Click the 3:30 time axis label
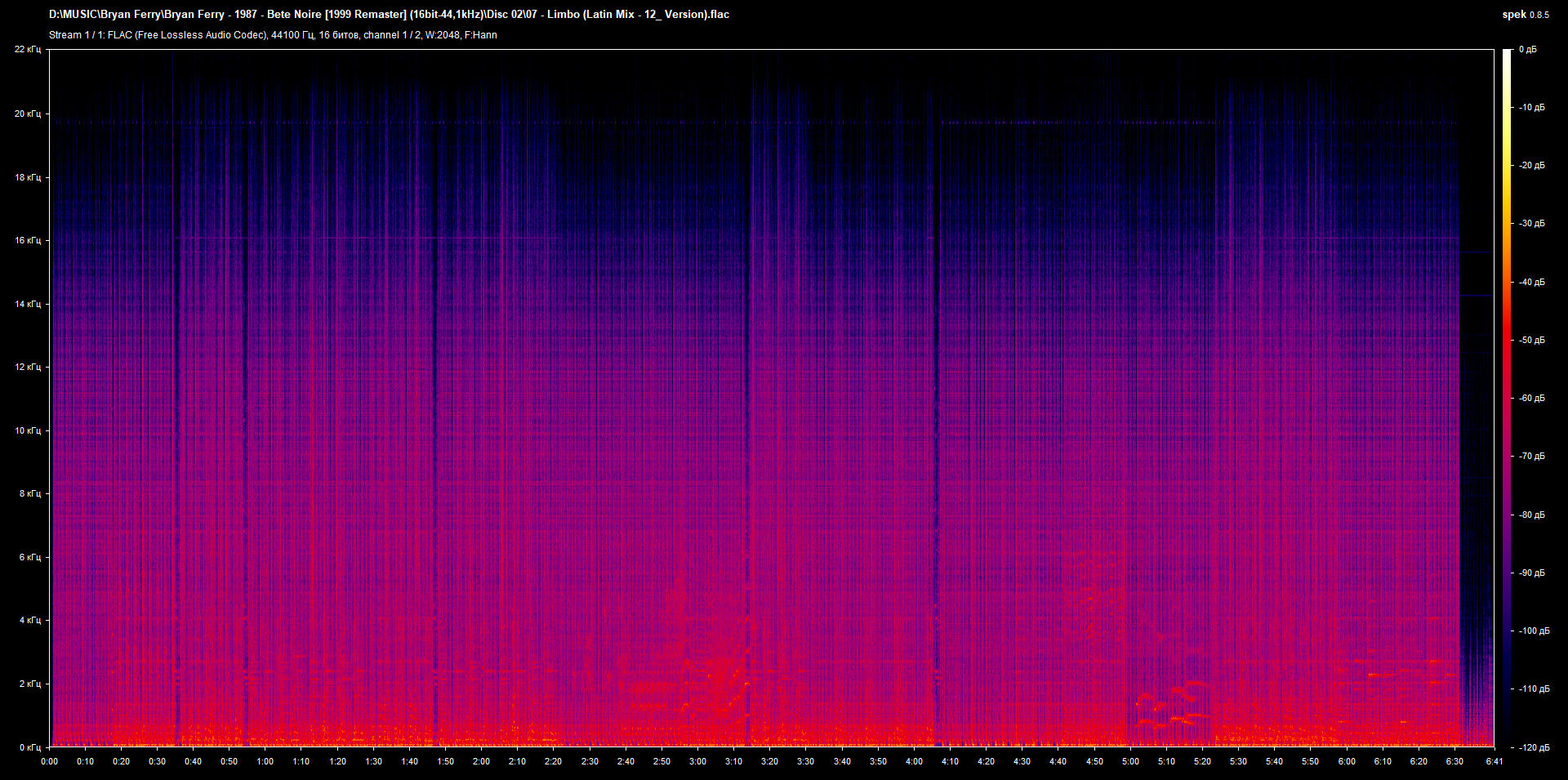Viewport: 1568px width, 780px height. coord(806,762)
